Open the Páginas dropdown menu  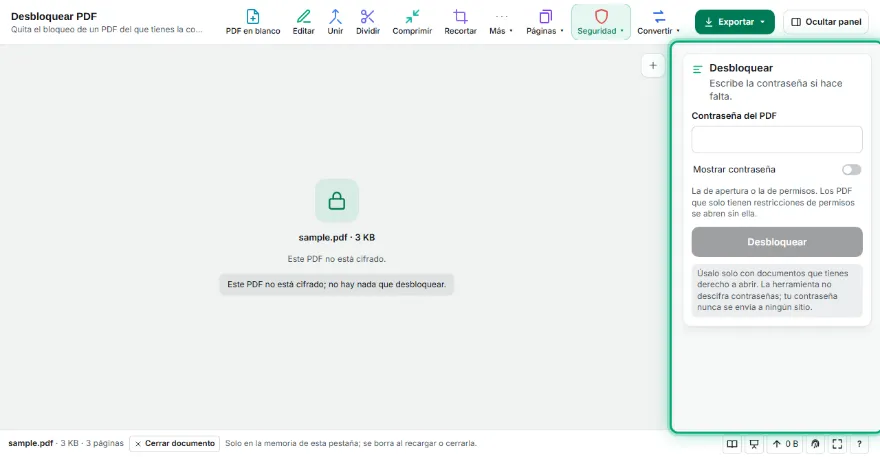(544, 22)
